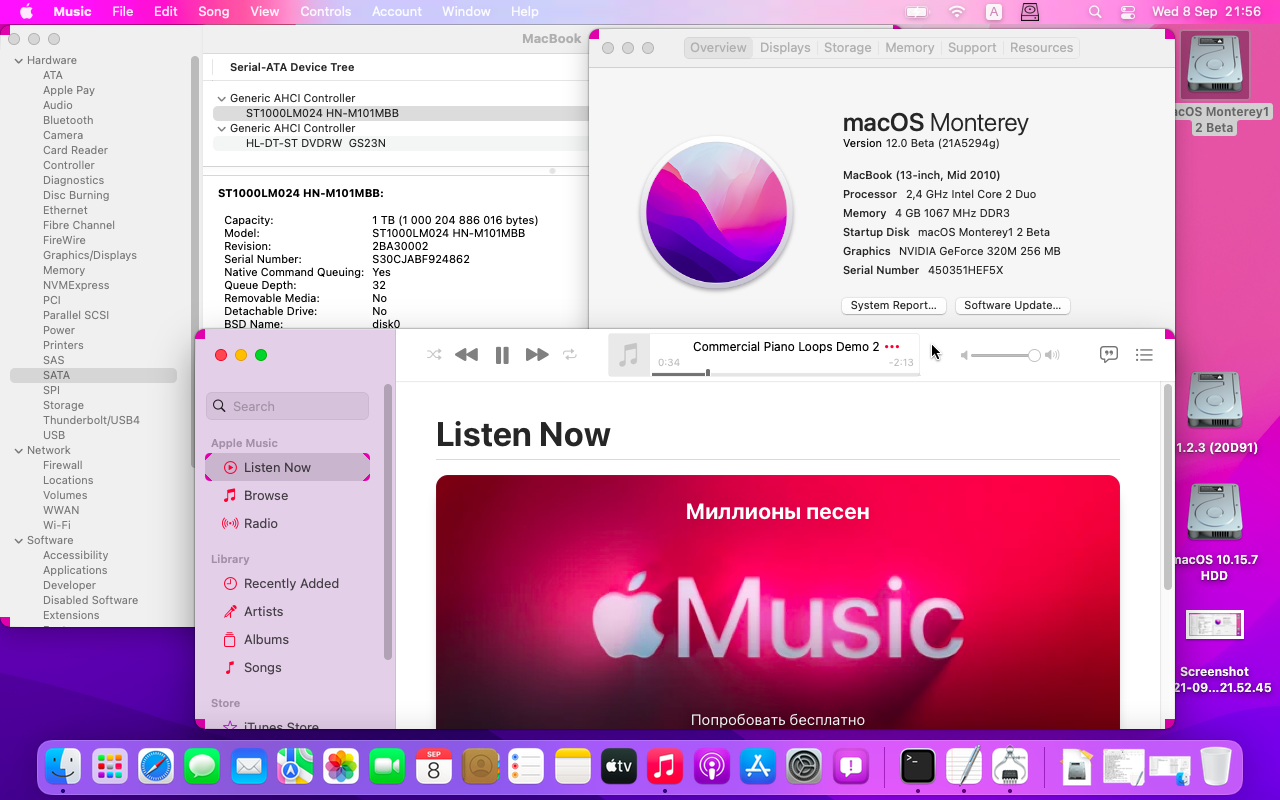Skip forward to the next track
The width and height of the screenshot is (1280, 800).
(537, 354)
